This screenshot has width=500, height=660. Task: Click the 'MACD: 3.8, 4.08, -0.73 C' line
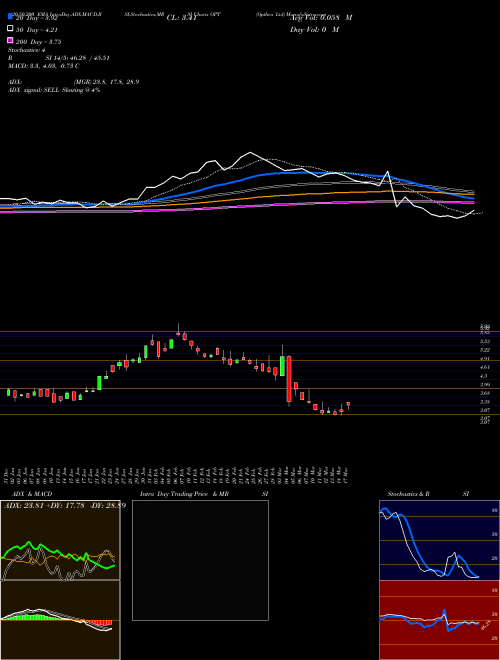coord(44,66)
